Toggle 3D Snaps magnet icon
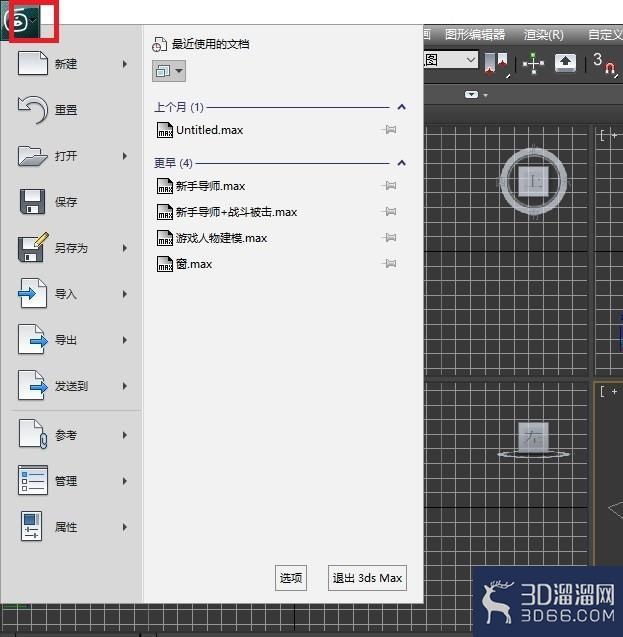Image resolution: width=623 pixels, height=637 pixels. coord(605,64)
